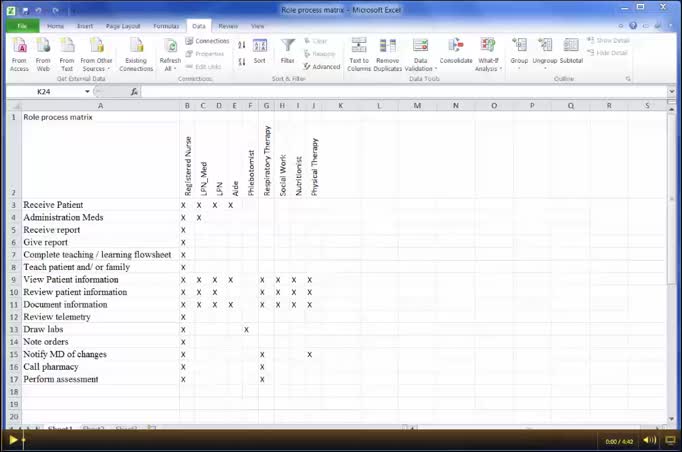
Task: Click Consolidate tool
Action: point(456,51)
